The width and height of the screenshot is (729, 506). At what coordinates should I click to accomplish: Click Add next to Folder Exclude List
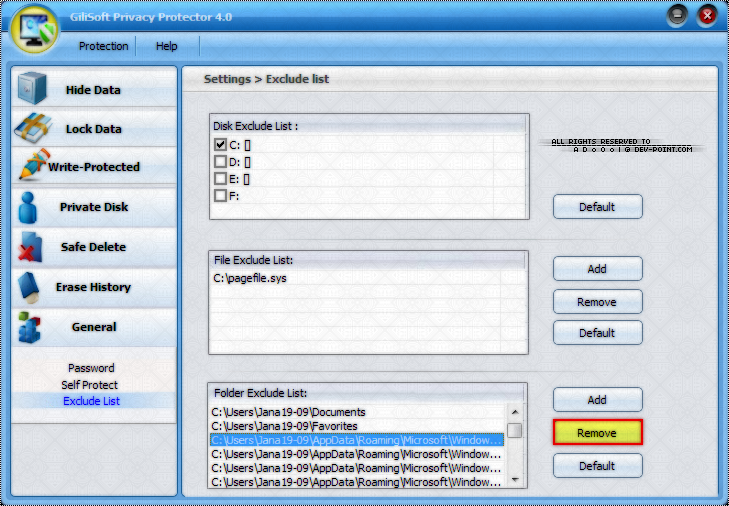pos(597,400)
